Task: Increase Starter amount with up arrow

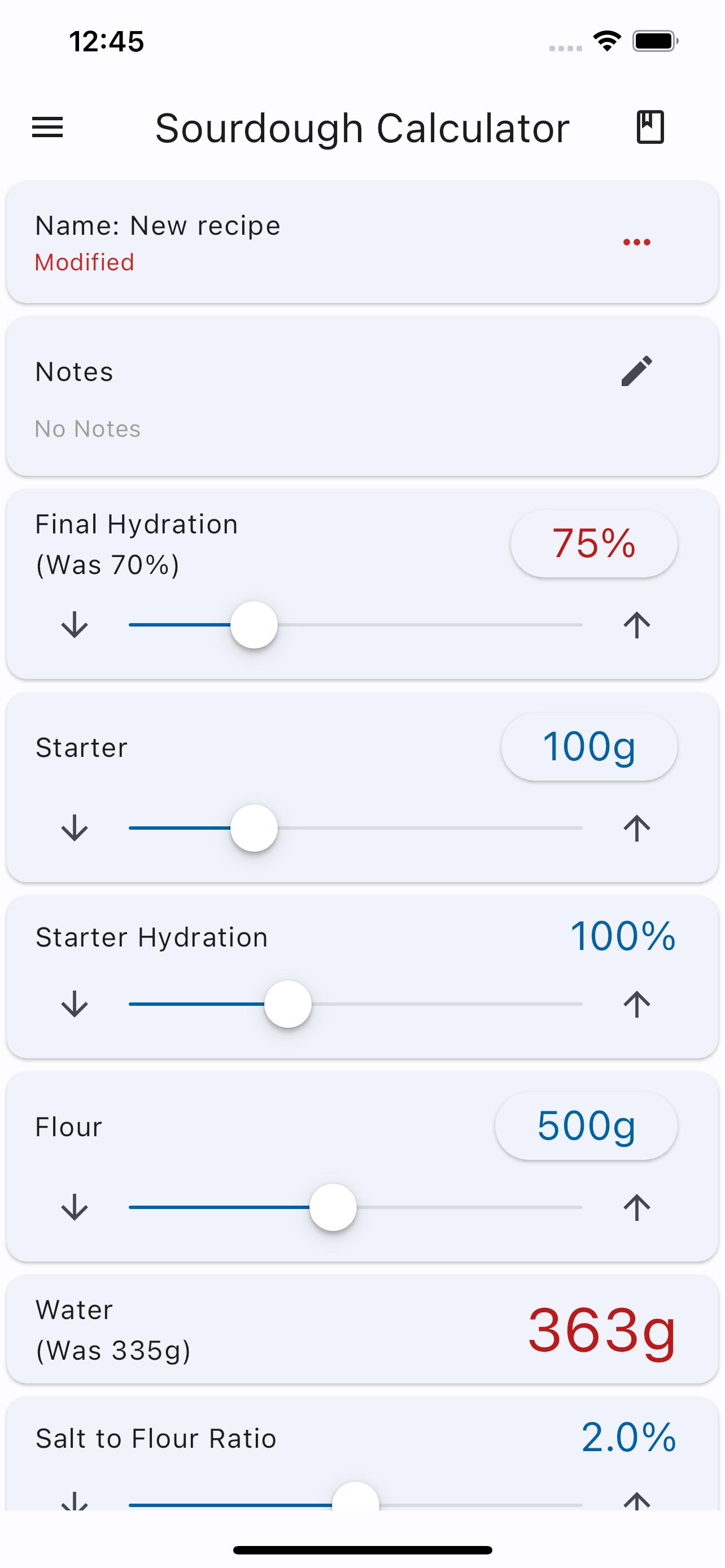Action: (x=636, y=829)
